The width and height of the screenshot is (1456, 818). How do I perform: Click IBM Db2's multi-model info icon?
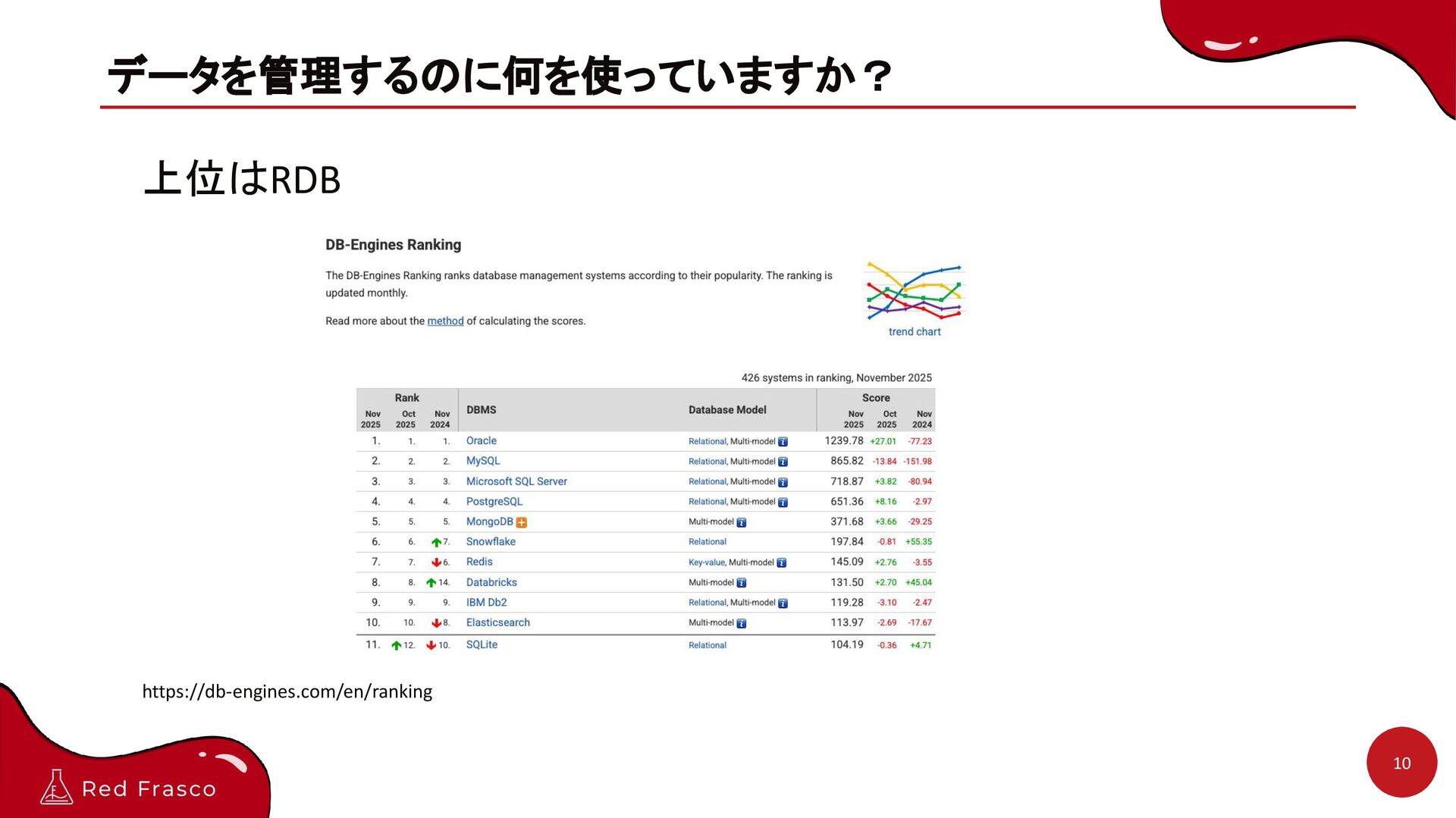tap(783, 603)
